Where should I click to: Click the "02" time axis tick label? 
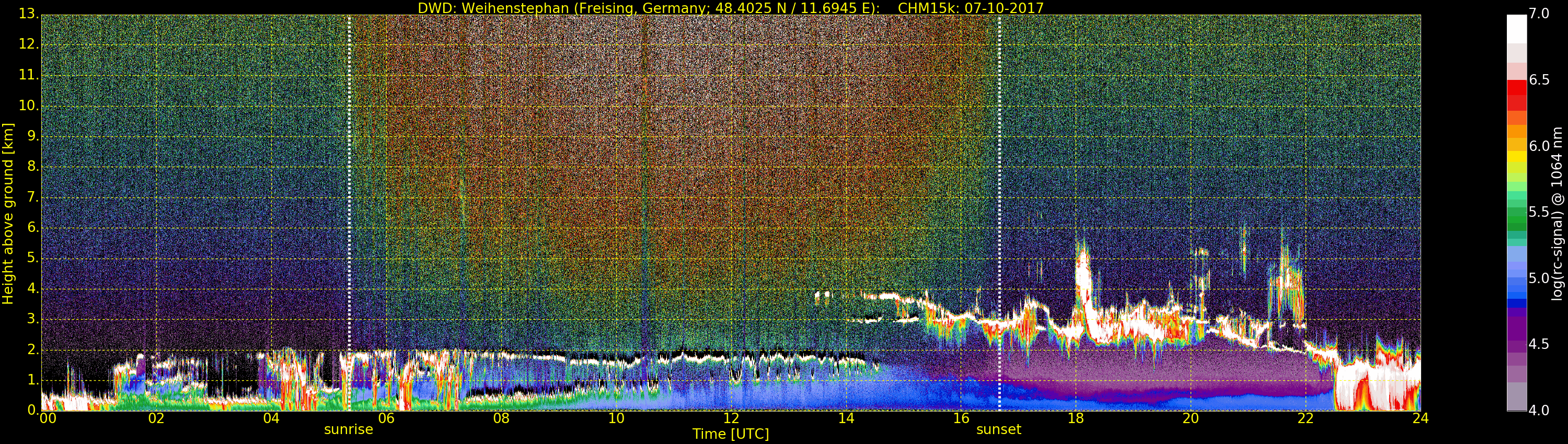click(156, 418)
